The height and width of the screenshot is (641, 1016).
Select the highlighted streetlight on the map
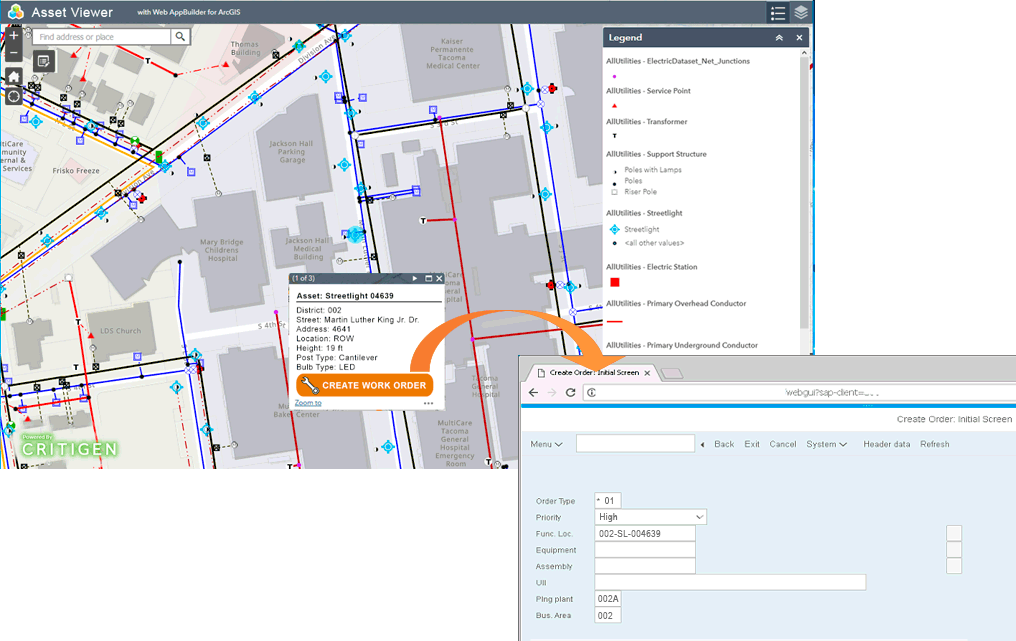pyautogui.click(x=355, y=234)
